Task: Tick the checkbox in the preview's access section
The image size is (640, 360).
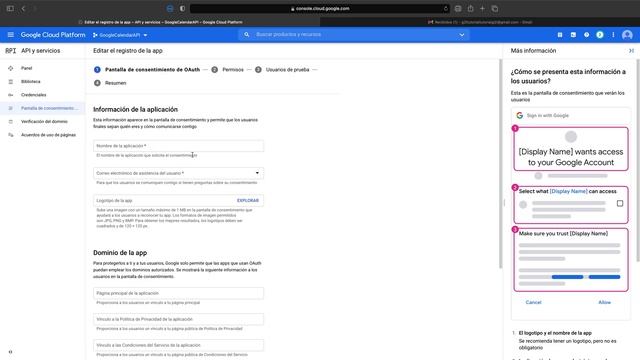Action: pyautogui.click(x=620, y=203)
